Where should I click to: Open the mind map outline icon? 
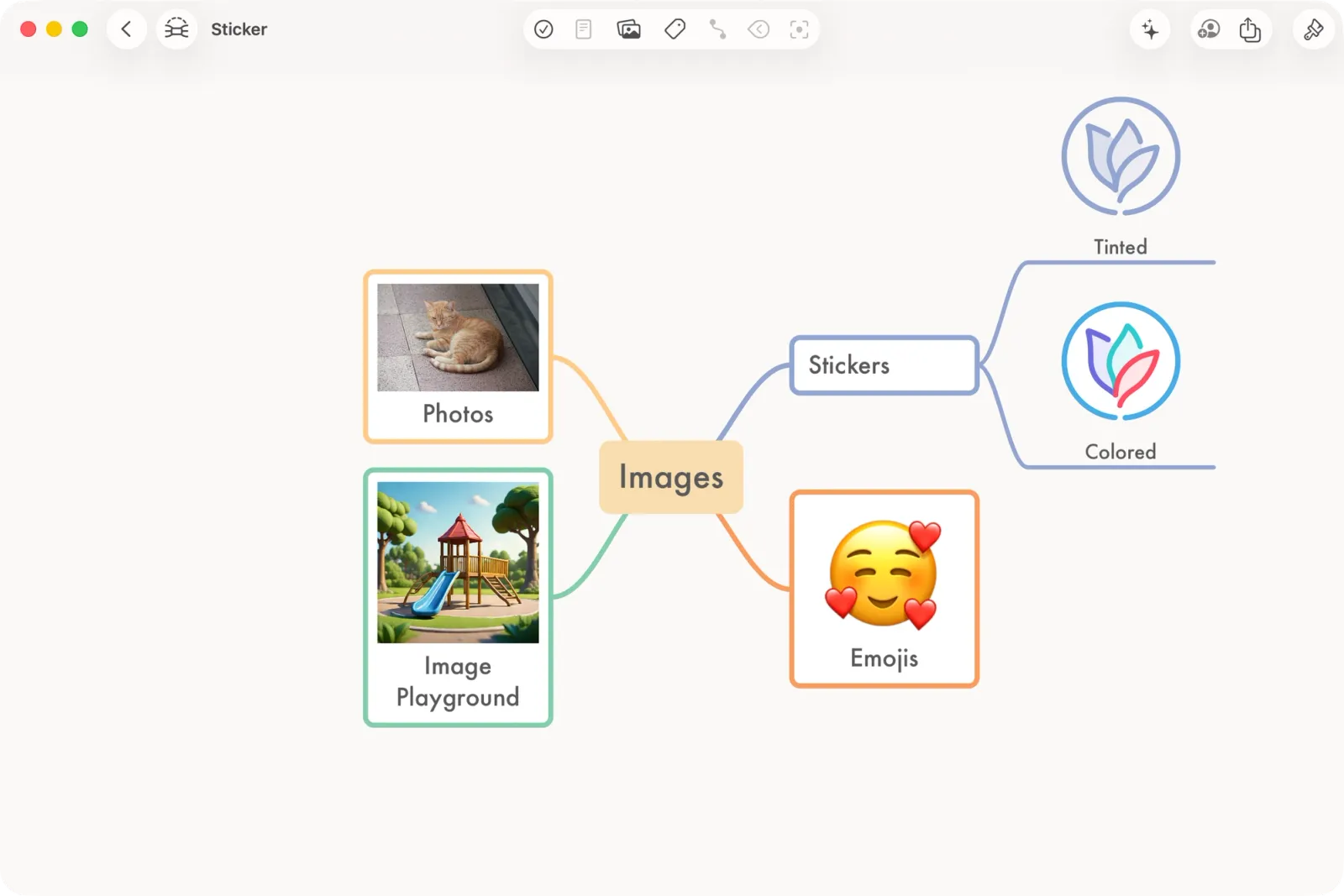176,29
